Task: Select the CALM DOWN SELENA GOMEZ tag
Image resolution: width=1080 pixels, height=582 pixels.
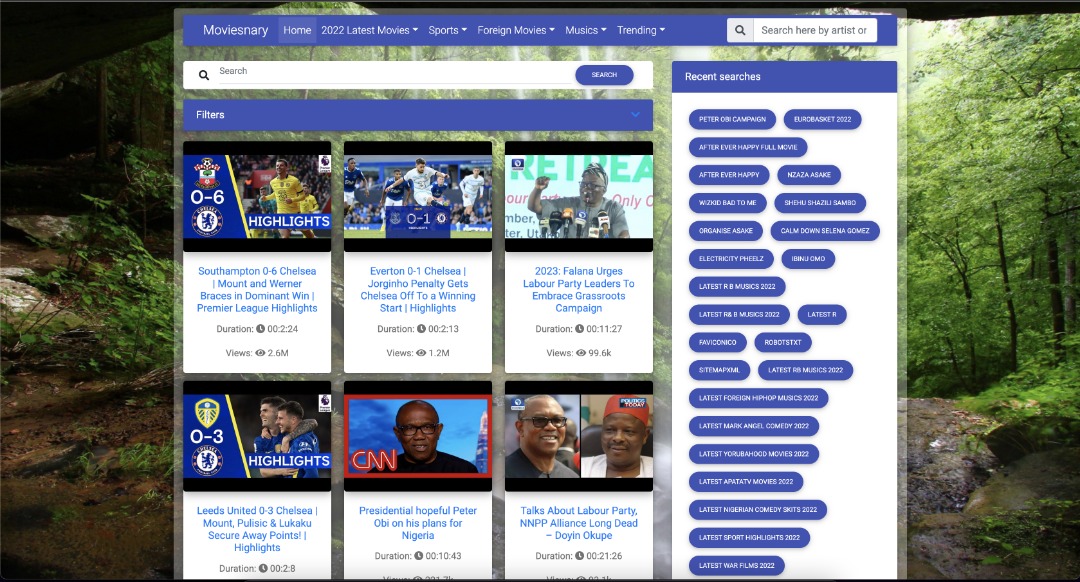Action: (825, 231)
